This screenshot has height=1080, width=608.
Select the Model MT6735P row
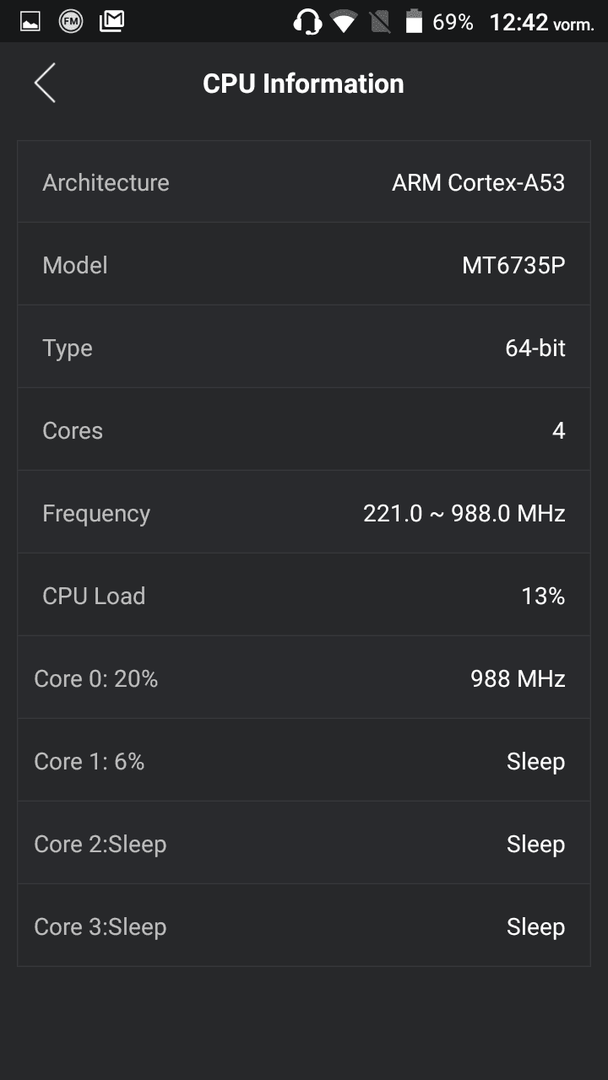304,264
